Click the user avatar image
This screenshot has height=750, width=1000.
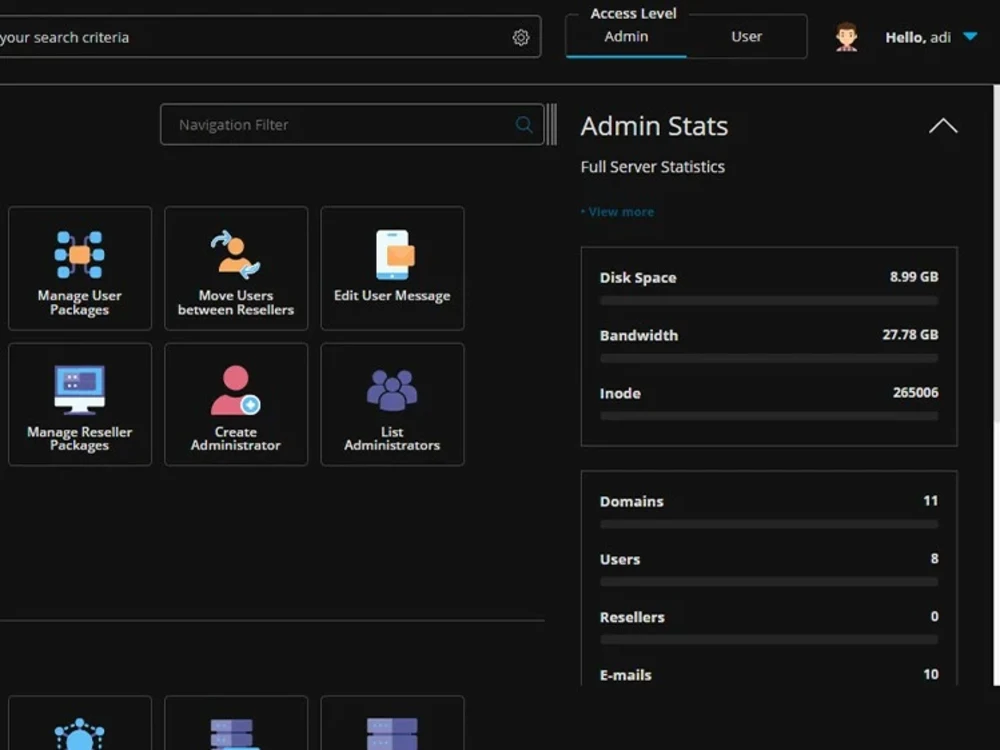tap(845, 36)
